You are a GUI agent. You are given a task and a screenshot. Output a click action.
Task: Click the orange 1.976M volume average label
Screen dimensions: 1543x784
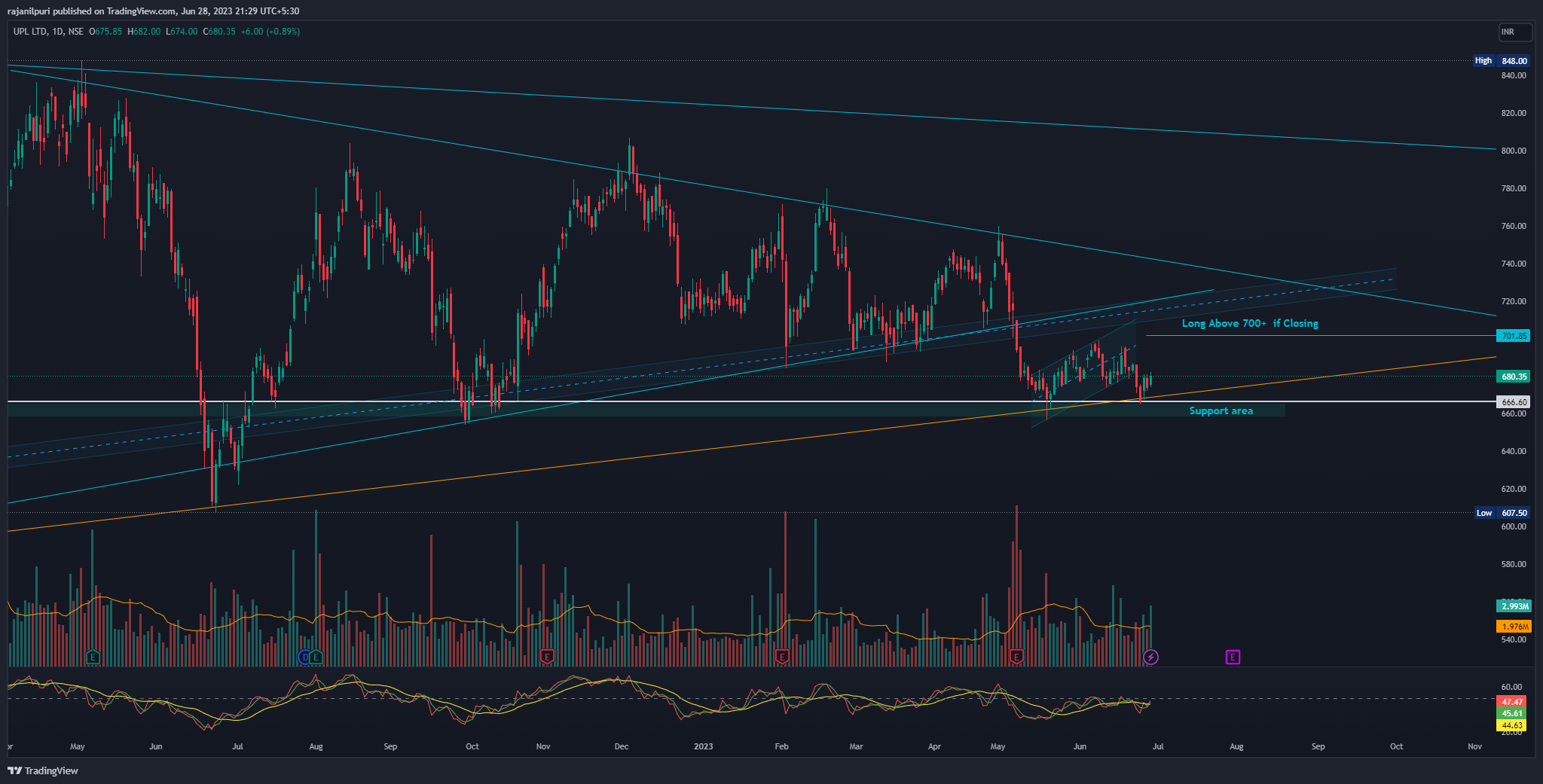coord(1514,627)
